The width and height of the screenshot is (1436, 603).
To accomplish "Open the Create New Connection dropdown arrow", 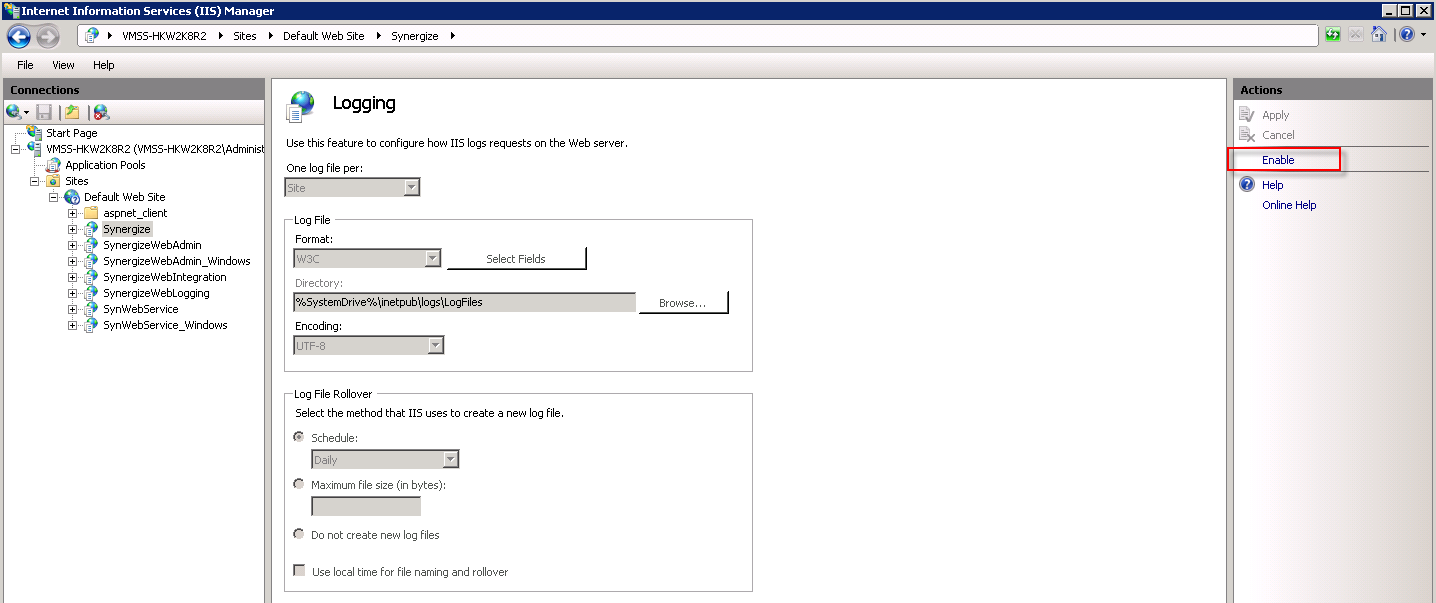I will (27, 113).
